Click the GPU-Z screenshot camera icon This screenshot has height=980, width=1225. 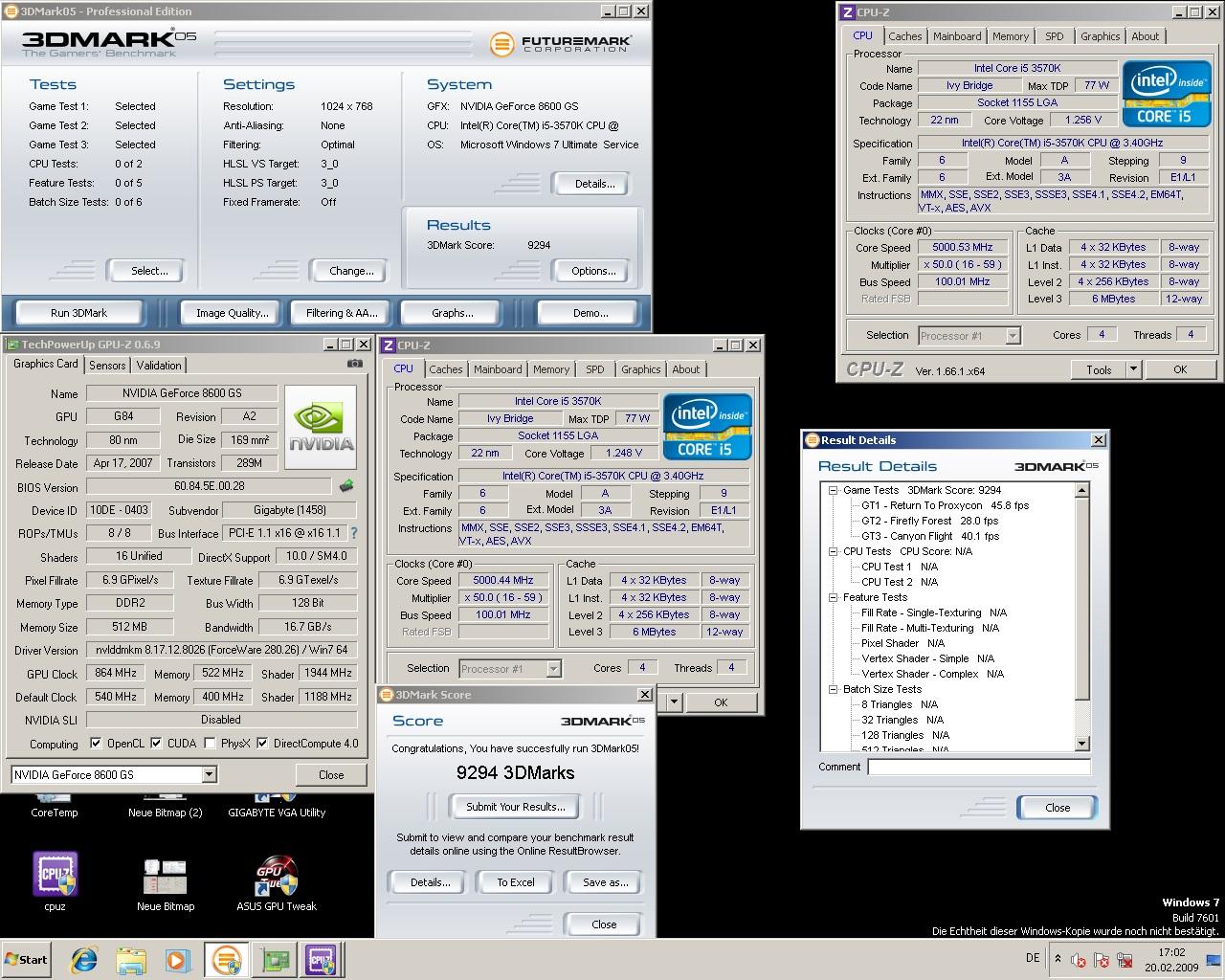355,364
